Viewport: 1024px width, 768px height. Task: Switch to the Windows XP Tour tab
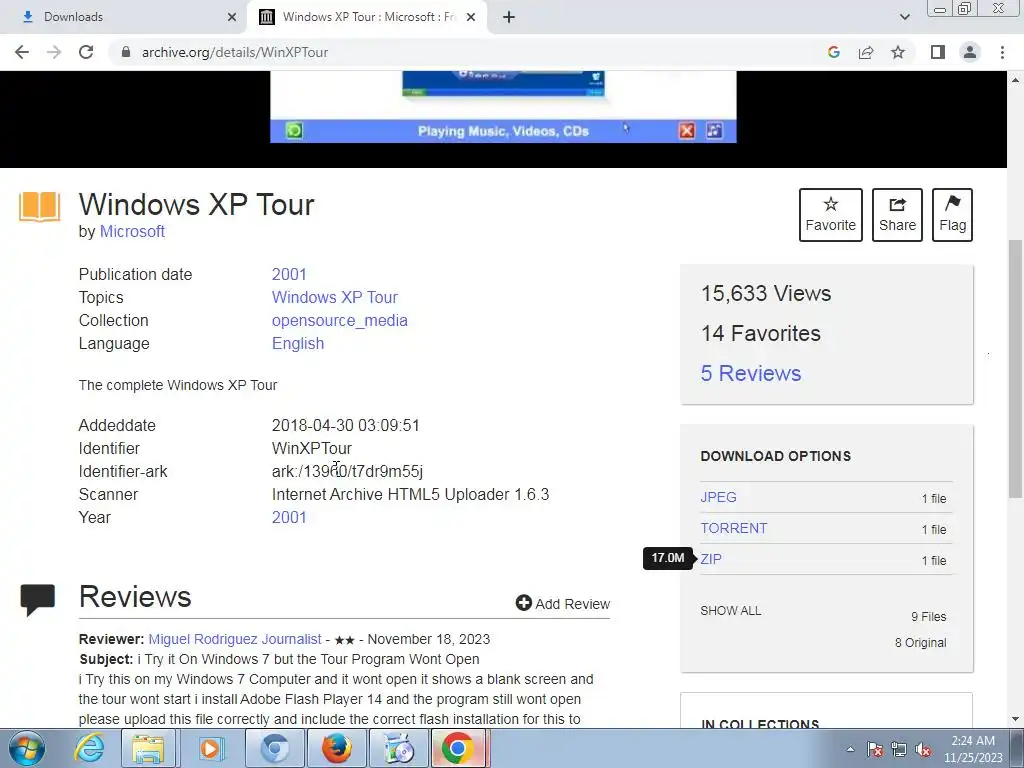click(368, 17)
